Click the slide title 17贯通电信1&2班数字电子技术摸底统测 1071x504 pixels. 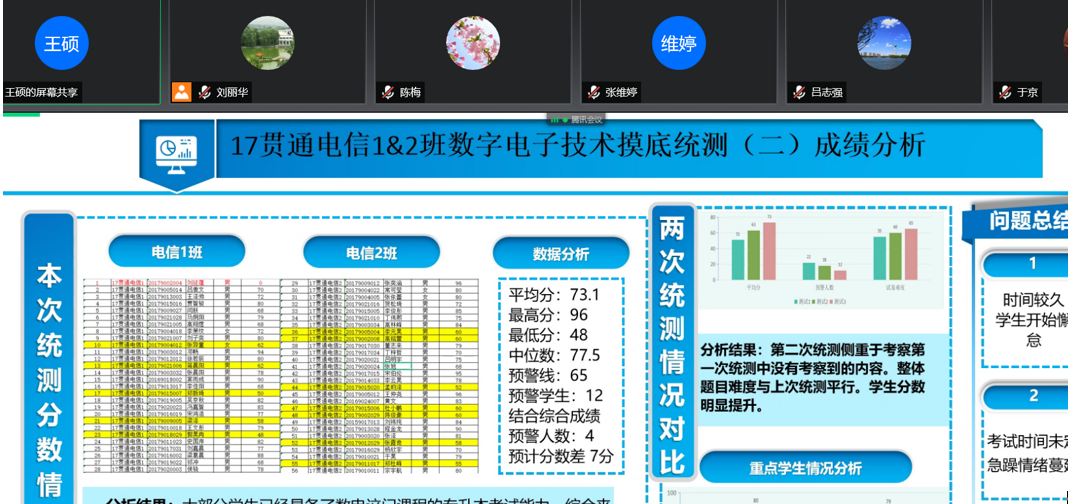(577, 146)
